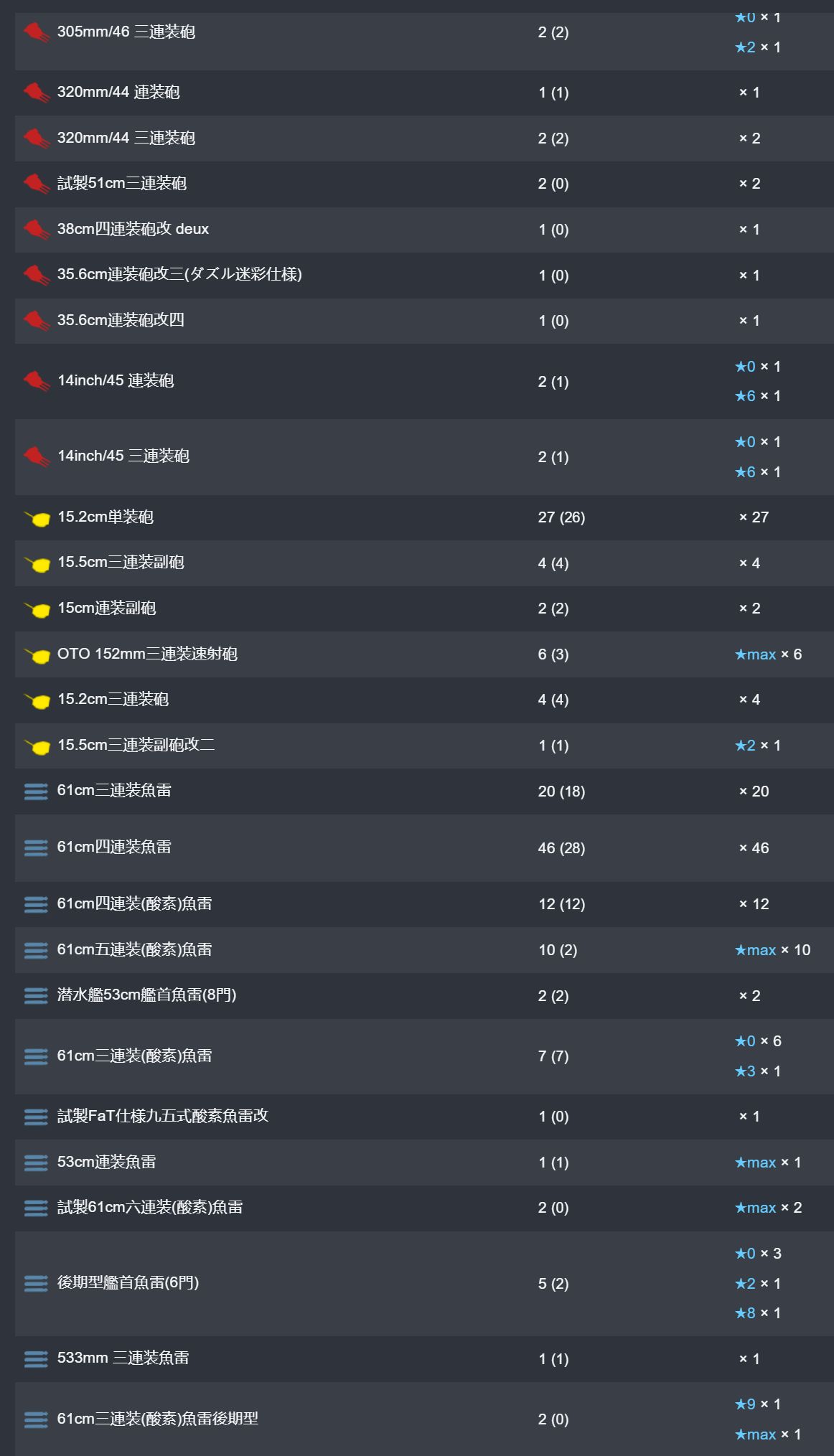Click ★max × 1 for 61cm三連装(酸素)魚雷後期型

[x=767, y=1434]
